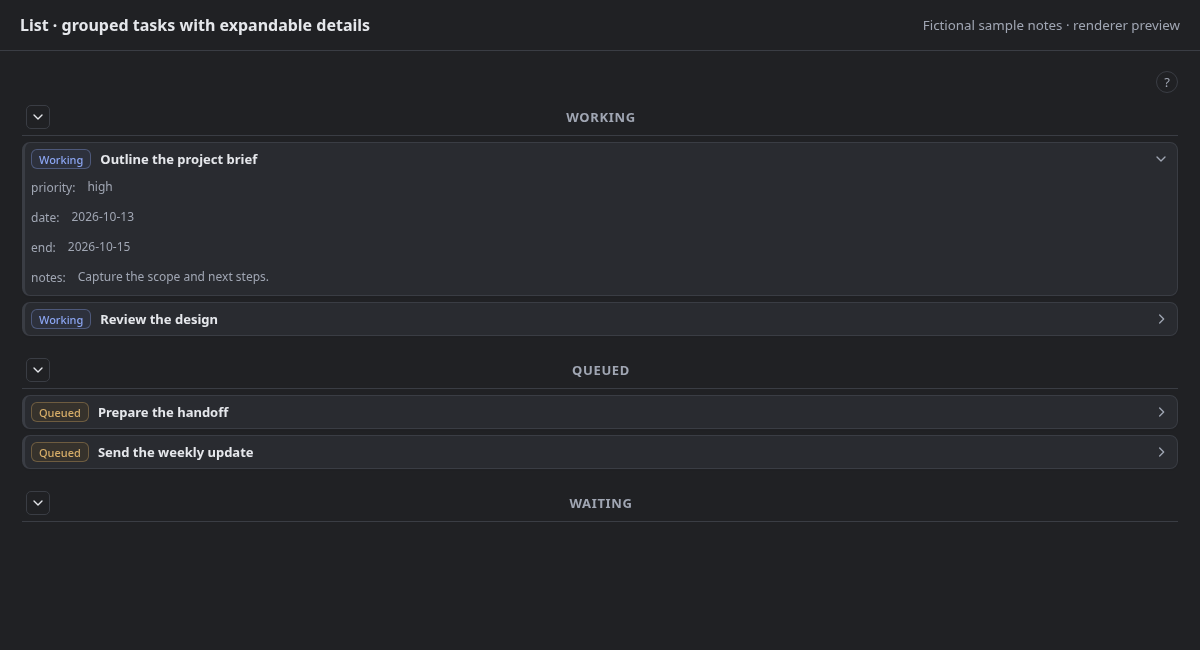Select the Prepare the handoff title
Screen dimensions: 1200x650
163,412
